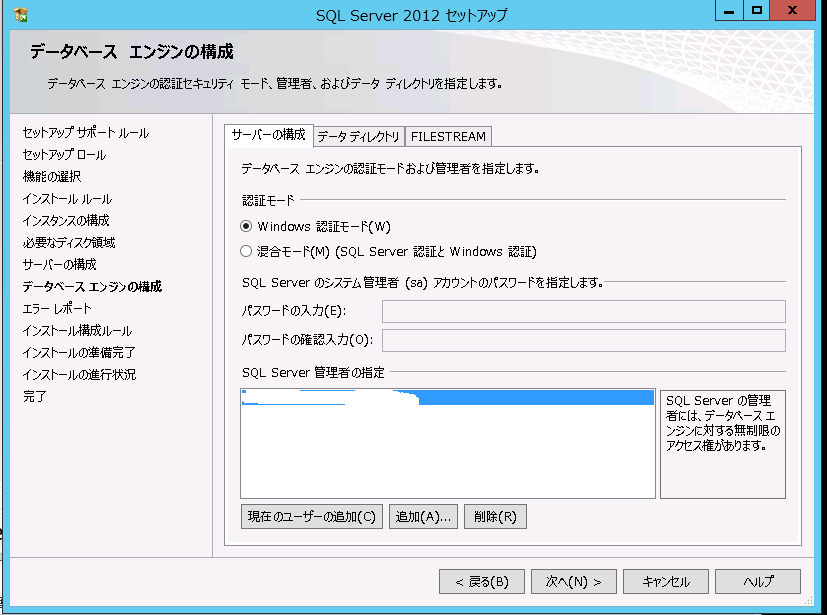Image resolution: width=827 pixels, height=615 pixels.
Task: Click the パスワードの確認入力 field
Action: pyautogui.click(x=583, y=340)
